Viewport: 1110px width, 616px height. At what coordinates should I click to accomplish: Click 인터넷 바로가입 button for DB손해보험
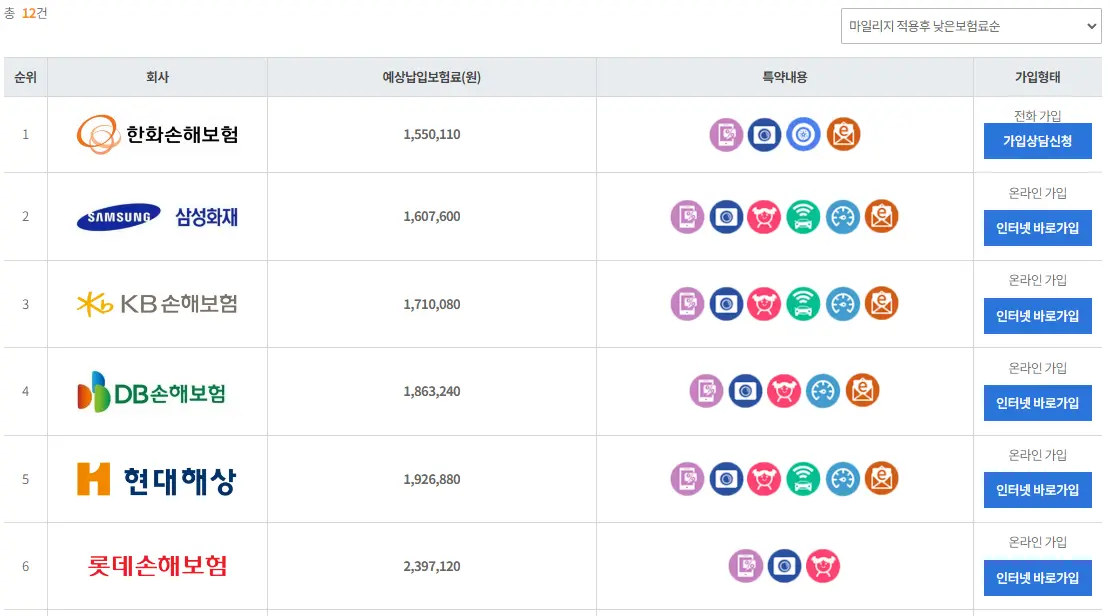click(1038, 403)
